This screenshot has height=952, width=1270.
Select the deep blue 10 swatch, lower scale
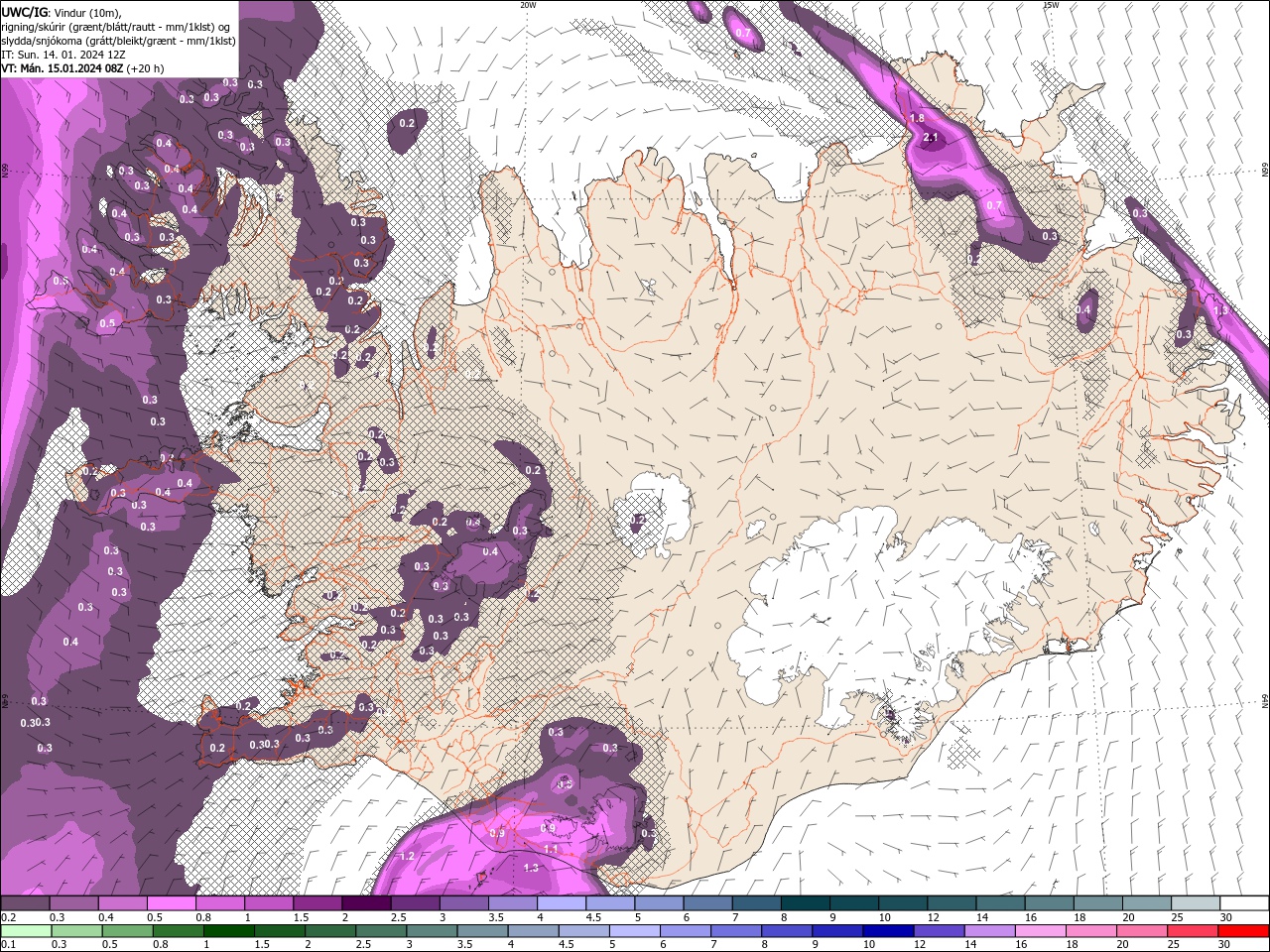click(888, 931)
